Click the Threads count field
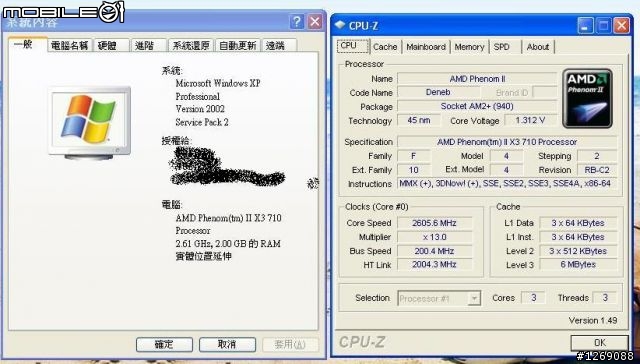Image resolution: width=640 pixels, height=364 pixels. [604, 298]
